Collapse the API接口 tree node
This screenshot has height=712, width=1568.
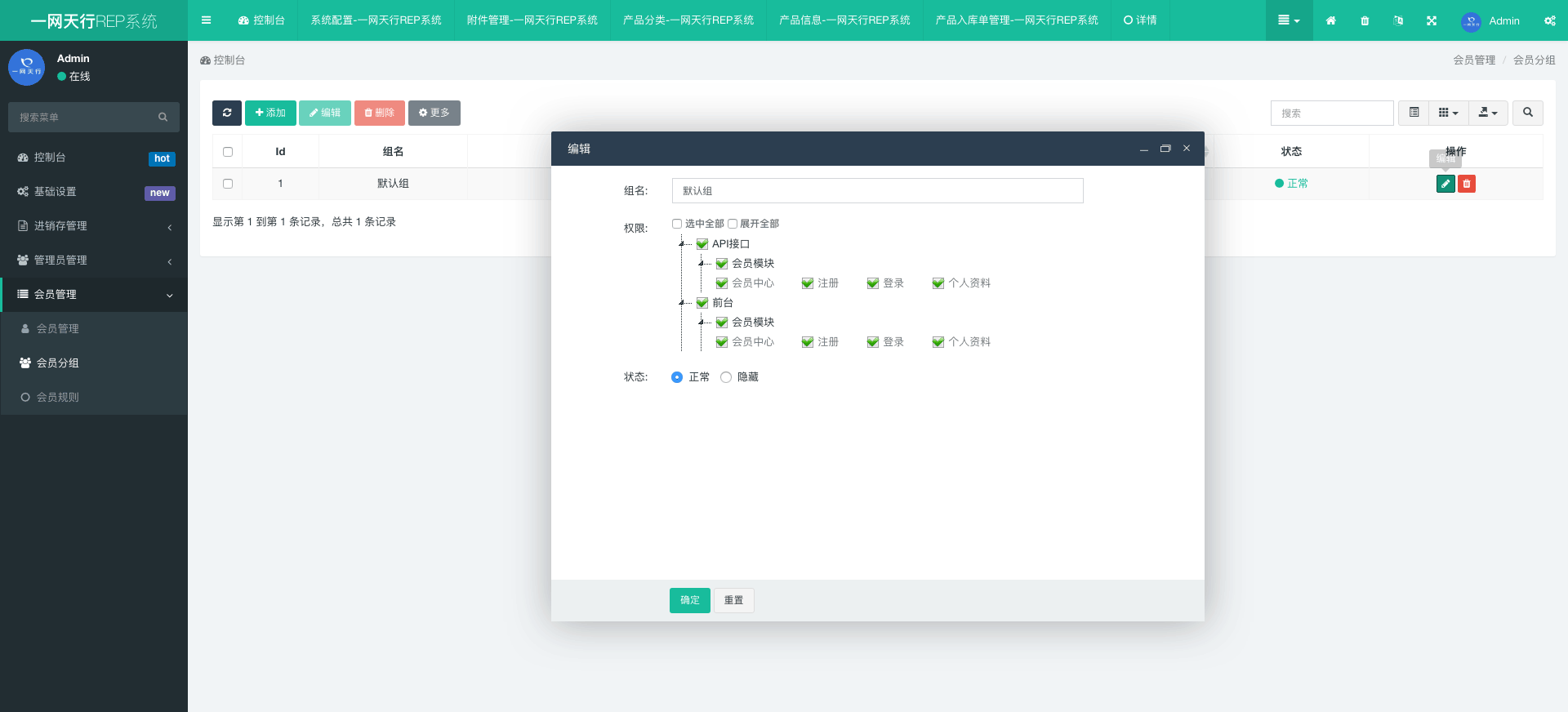(x=682, y=244)
